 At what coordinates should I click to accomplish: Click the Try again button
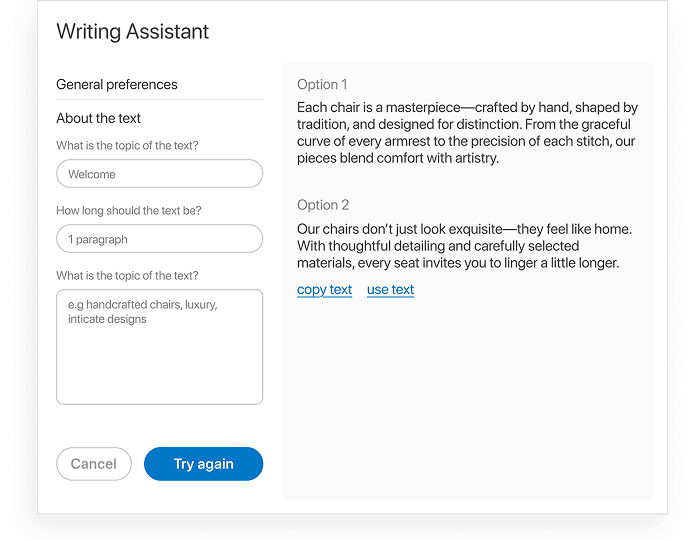coord(203,464)
